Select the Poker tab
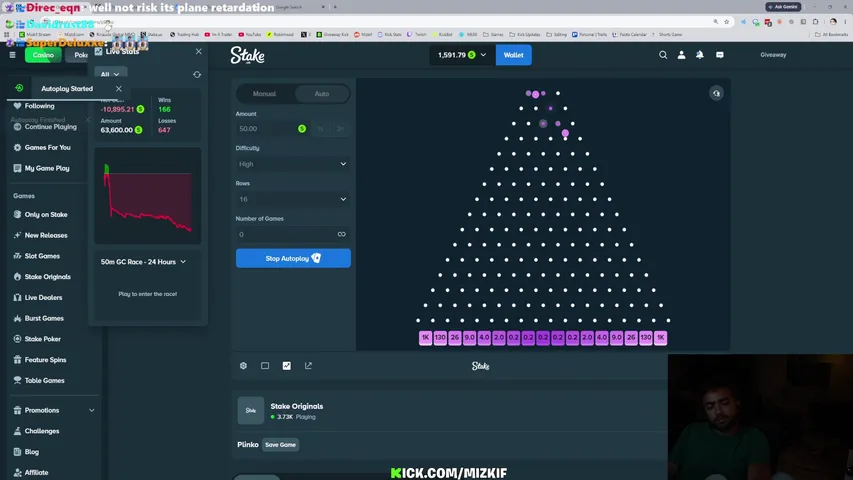Viewport: 853px width, 480px height. [x=80, y=55]
